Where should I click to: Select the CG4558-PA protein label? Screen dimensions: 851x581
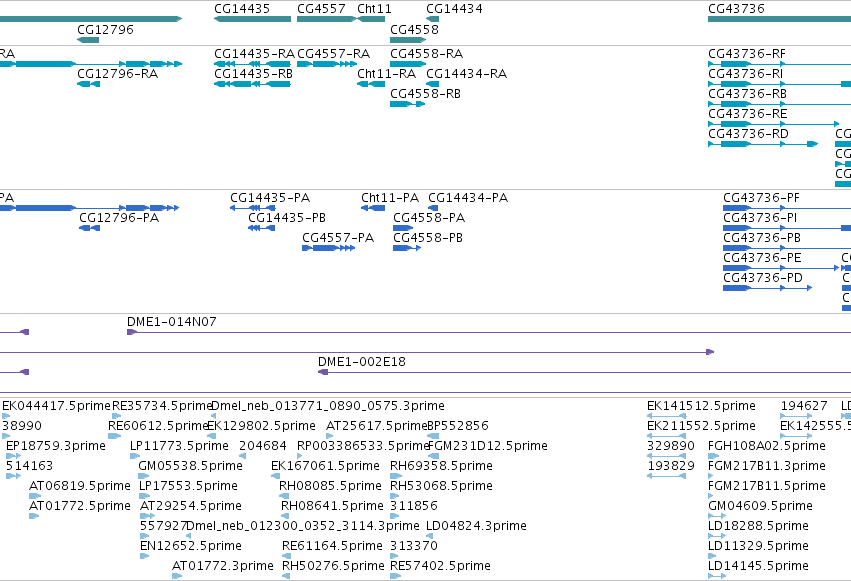[x=429, y=218]
